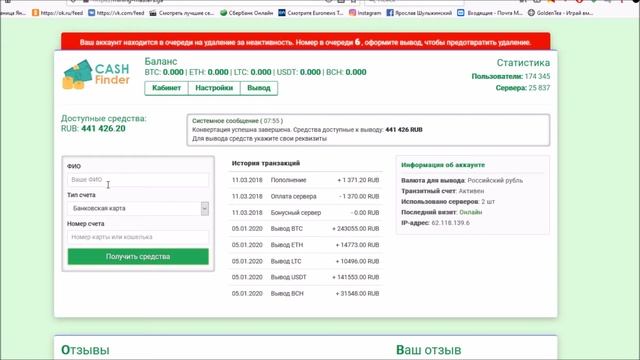Focus the Номер счета input field
Viewport: 640px width, 360px height.
[138, 237]
